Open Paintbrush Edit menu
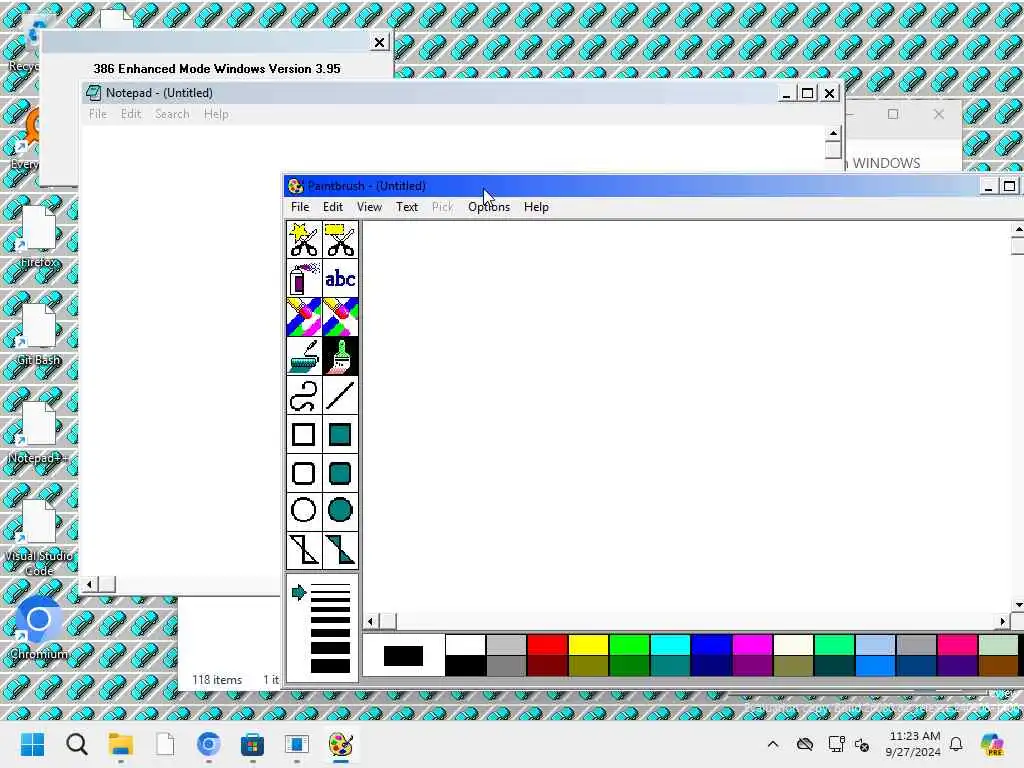The height and width of the screenshot is (768, 1024). click(332, 207)
